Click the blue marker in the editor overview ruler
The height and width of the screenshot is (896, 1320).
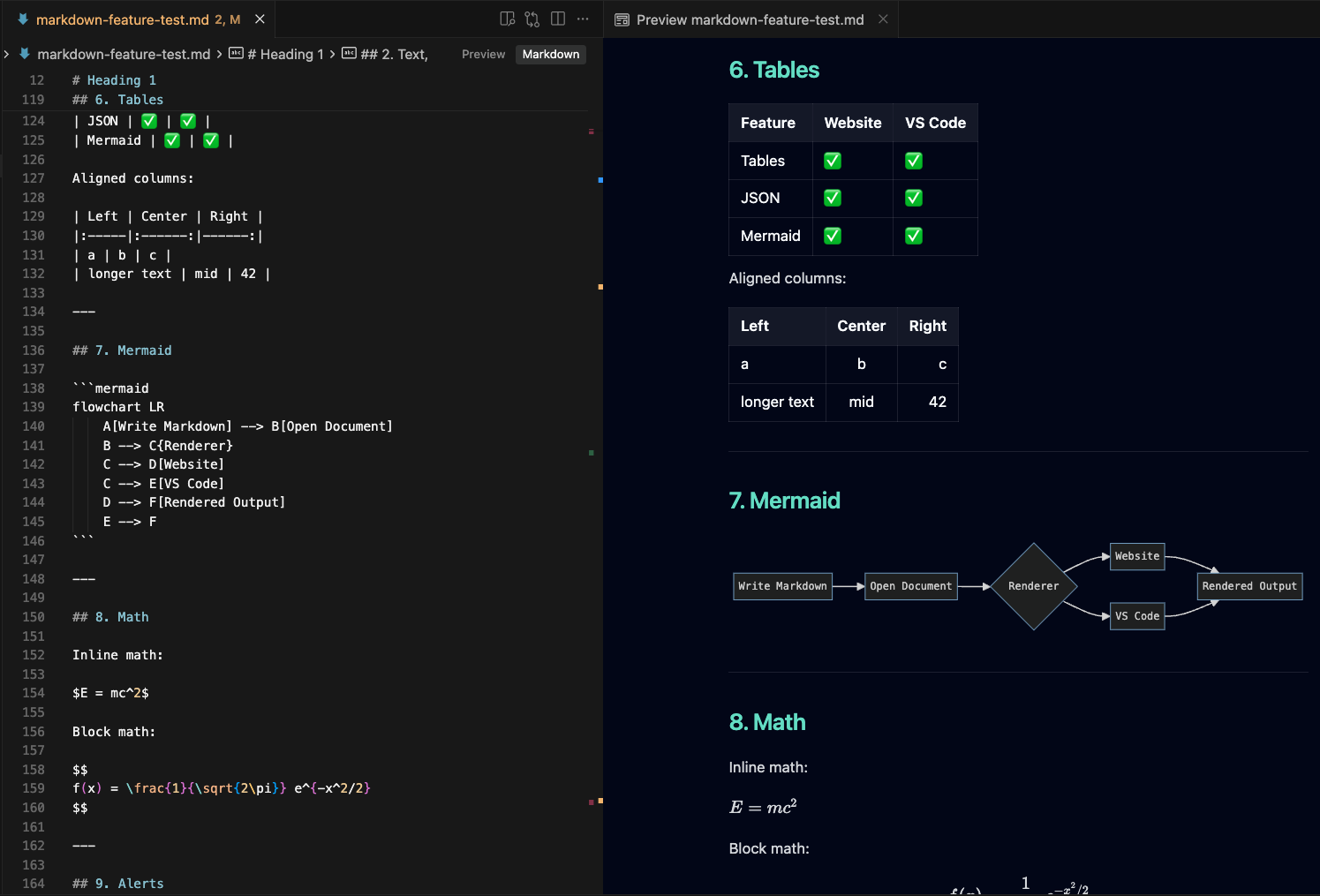pos(600,180)
